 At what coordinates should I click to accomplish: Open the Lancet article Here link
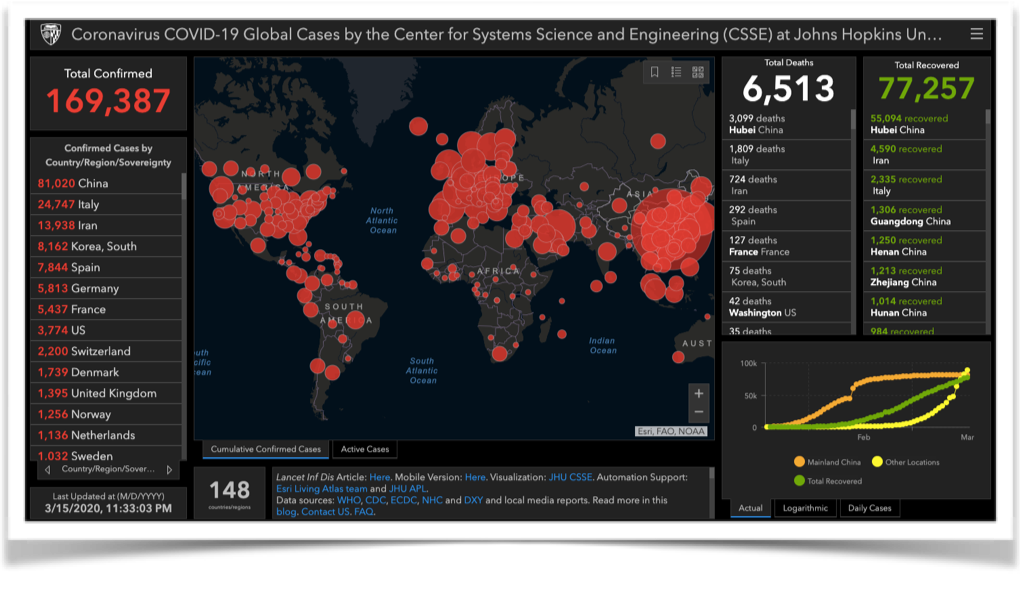380,477
